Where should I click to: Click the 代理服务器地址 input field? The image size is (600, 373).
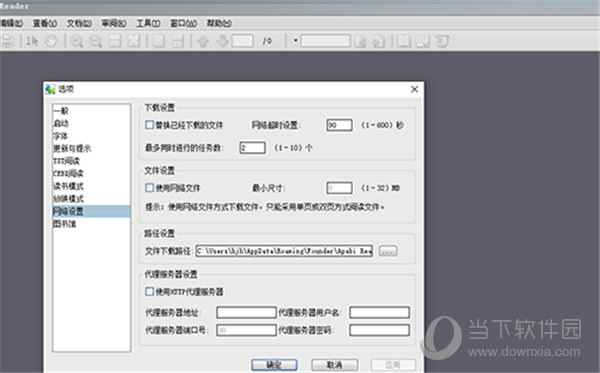246,312
